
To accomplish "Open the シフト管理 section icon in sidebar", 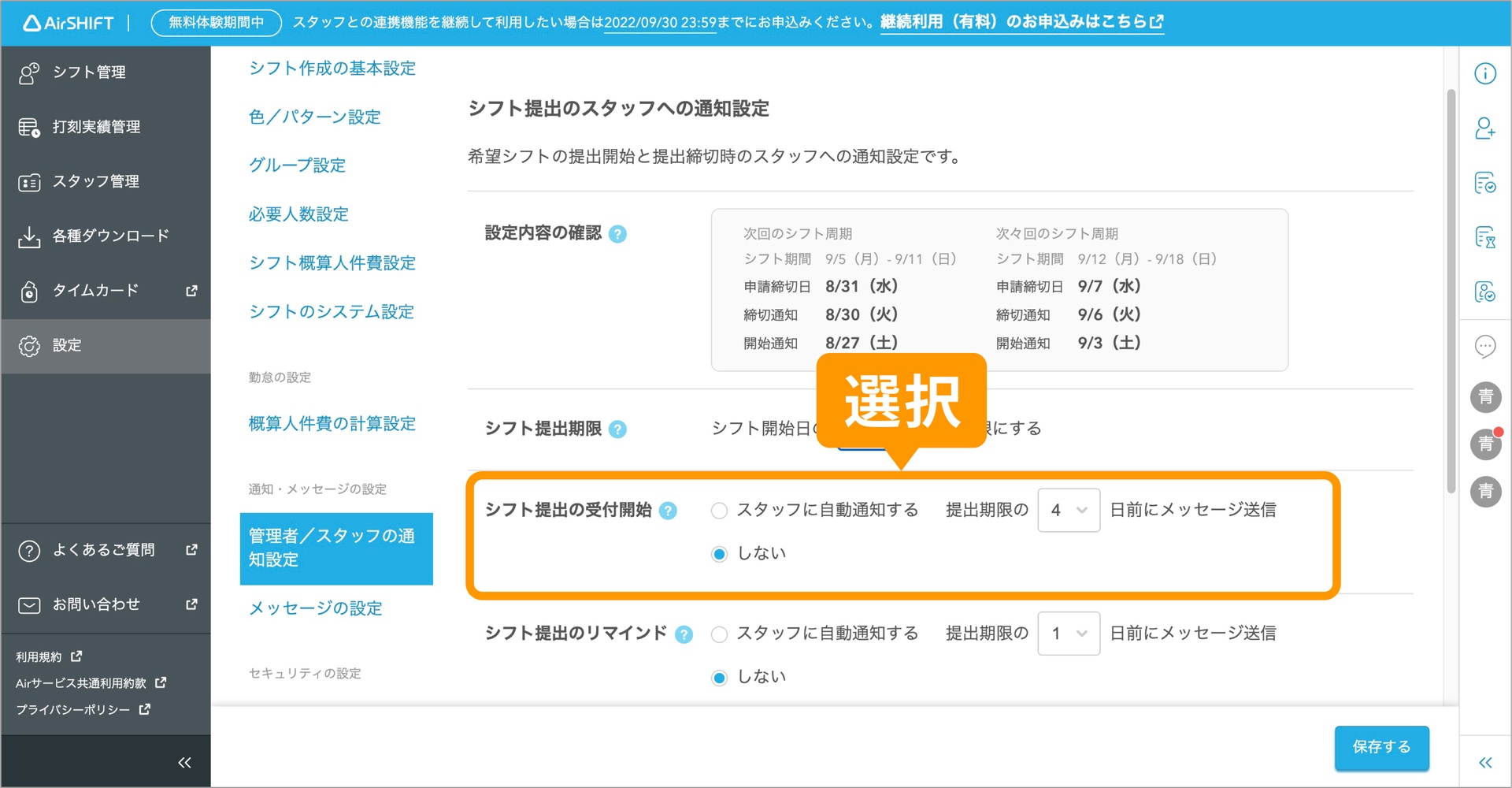I will tap(29, 72).
